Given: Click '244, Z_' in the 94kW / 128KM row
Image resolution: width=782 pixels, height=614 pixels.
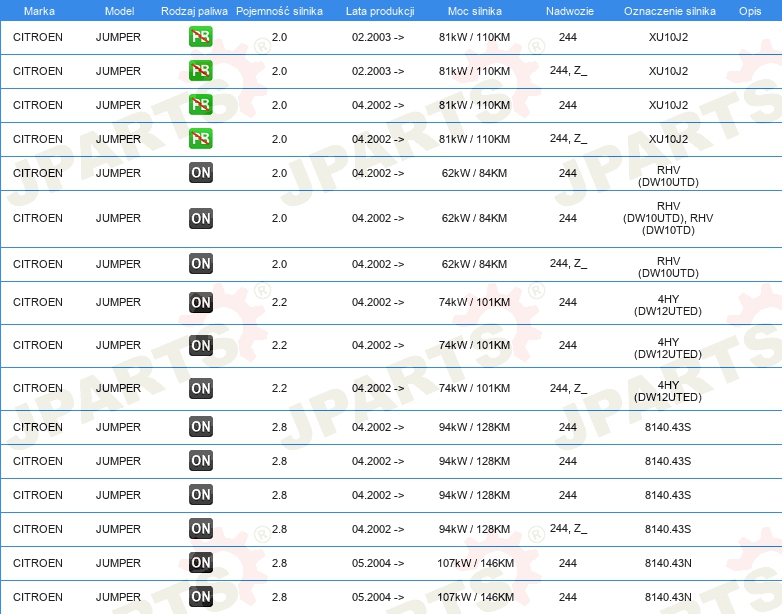Looking at the screenshot, I should [x=568, y=528].
